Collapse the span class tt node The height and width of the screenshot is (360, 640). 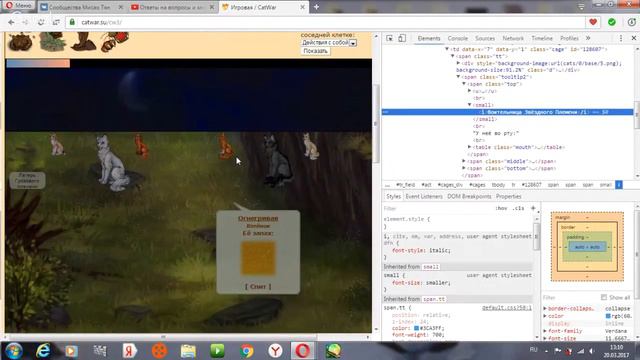point(453,56)
